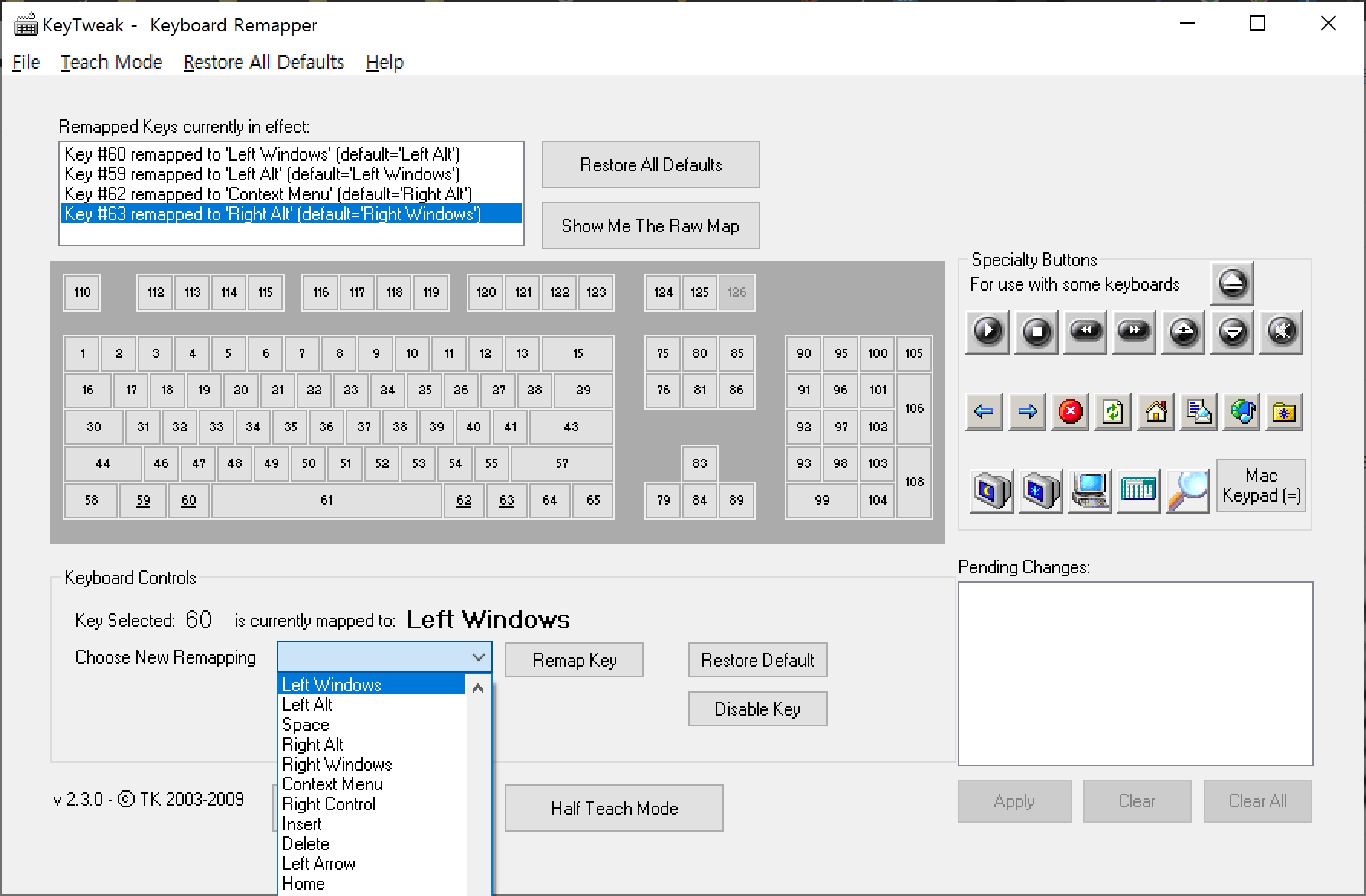Click the Half Teach Mode button
This screenshot has height=896, width=1366.
[614, 808]
